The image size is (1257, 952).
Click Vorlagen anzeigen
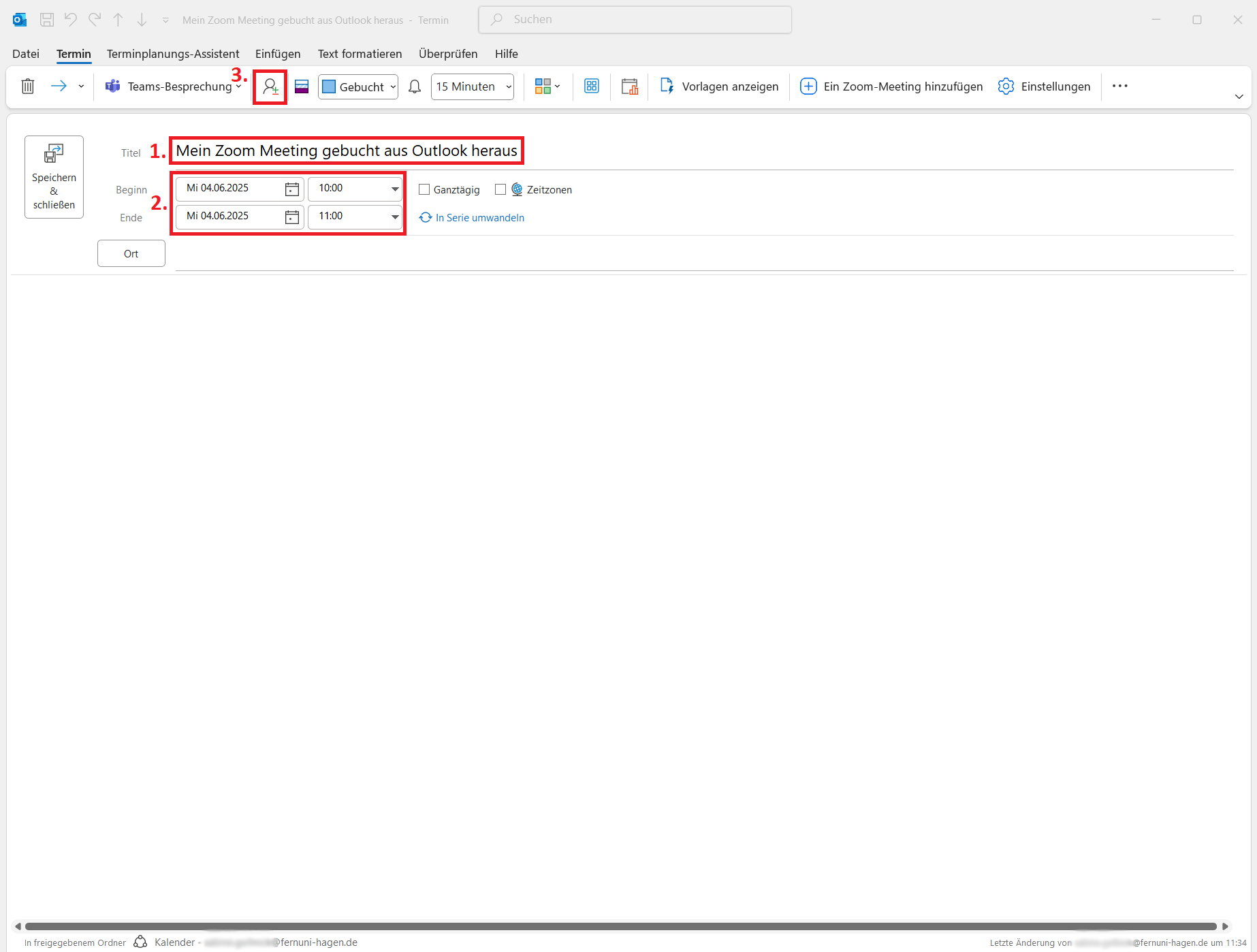pos(719,86)
